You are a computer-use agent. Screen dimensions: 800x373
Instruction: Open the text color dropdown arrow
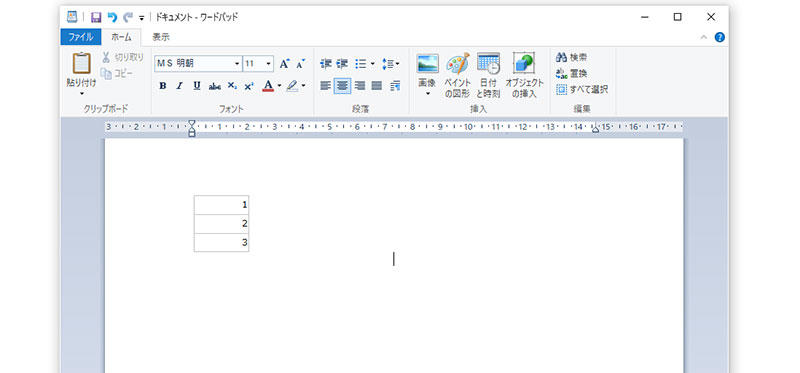coord(280,86)
